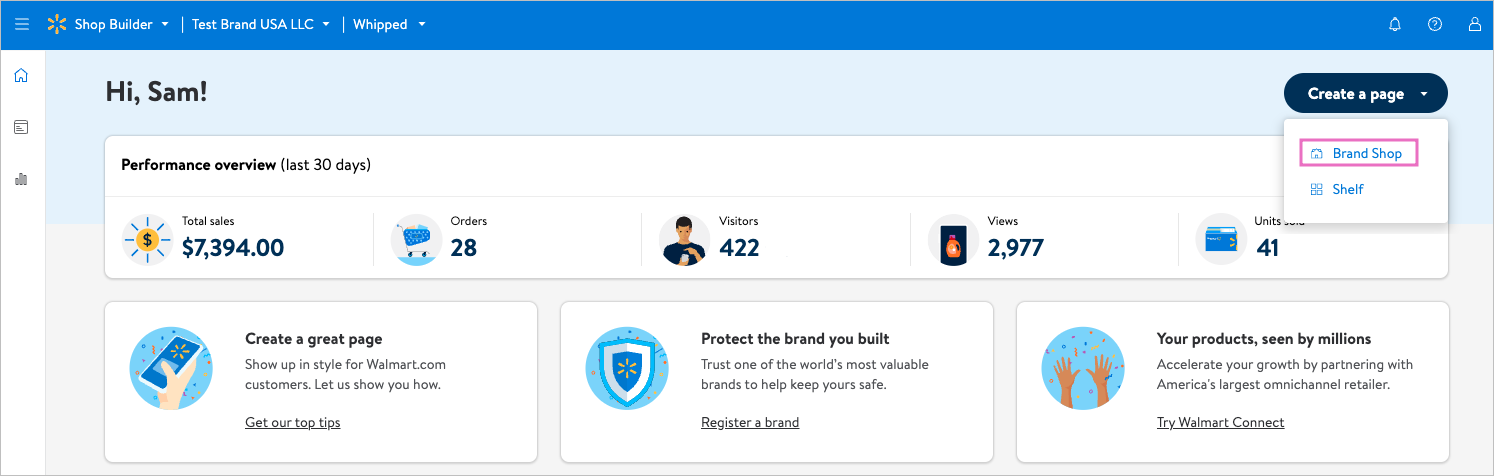Open the user account profile icon
This screenshot has width=1494, height=476.
click(1474, 25)
